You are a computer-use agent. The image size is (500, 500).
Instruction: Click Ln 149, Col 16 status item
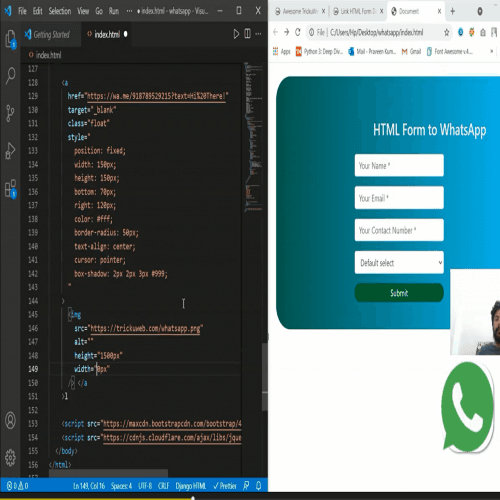[89, 486]
